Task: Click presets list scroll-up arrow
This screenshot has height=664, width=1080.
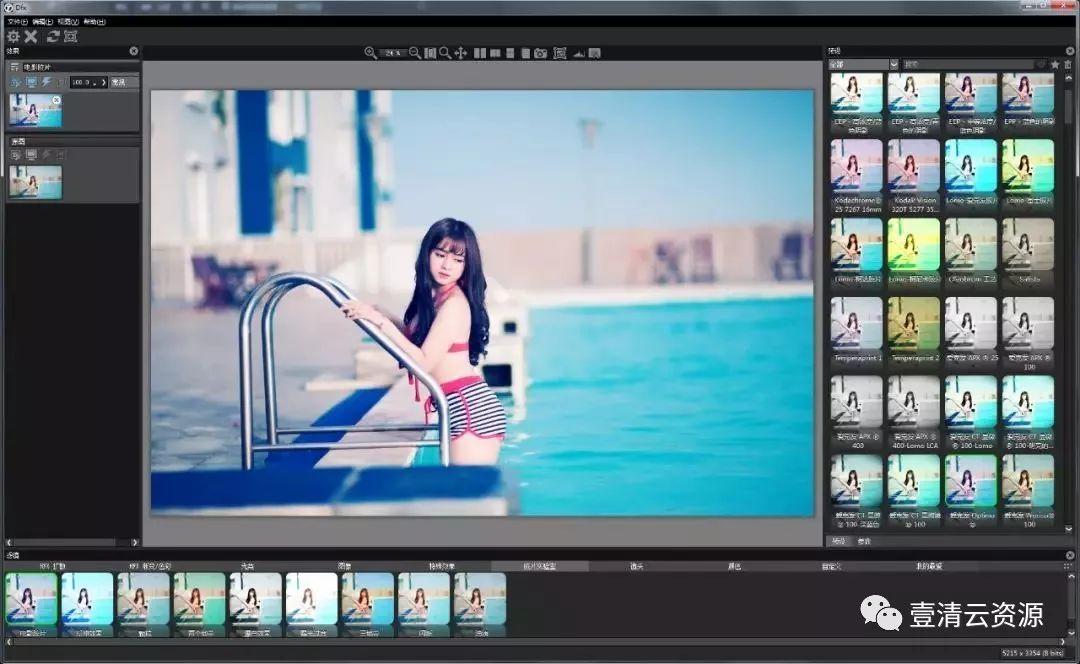Action: pos(1069,78)
